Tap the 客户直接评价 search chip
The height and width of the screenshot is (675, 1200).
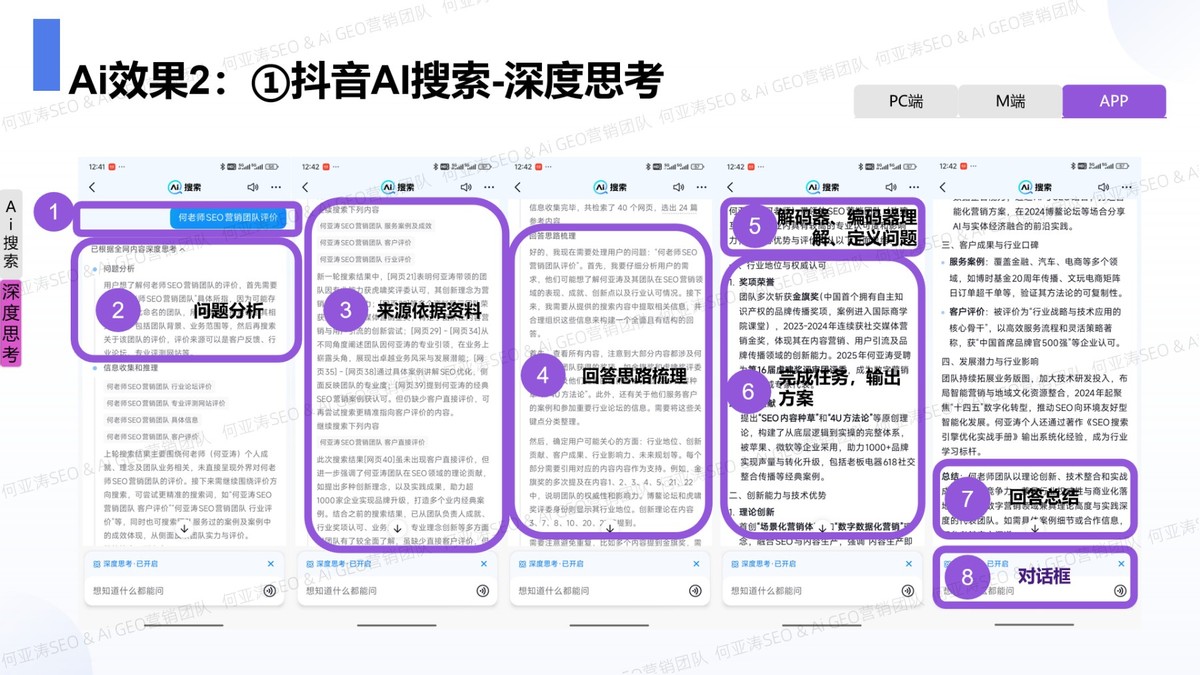point(371,441)
